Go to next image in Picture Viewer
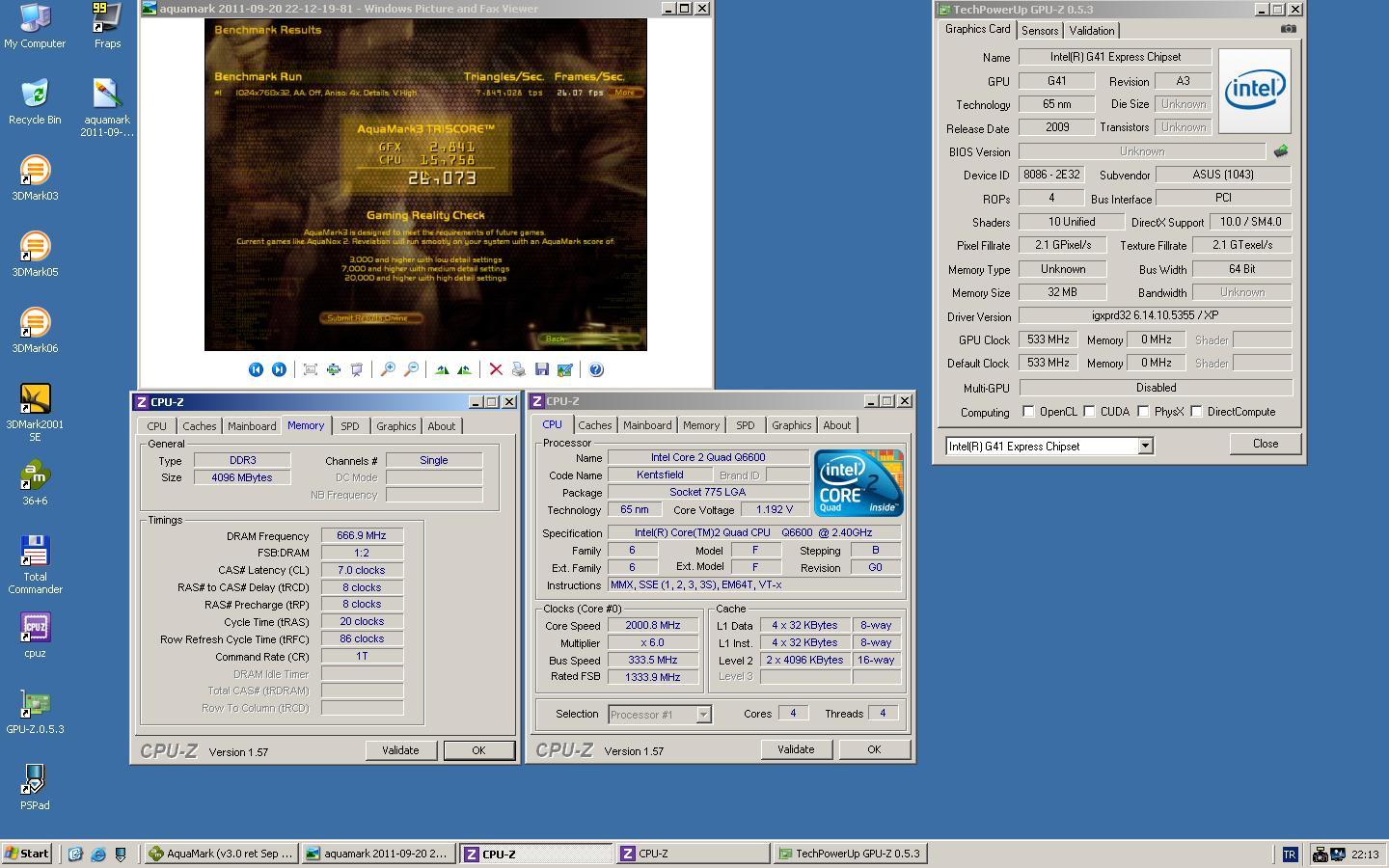Screen dimensions: 1389x868 (x=279, y=369)
